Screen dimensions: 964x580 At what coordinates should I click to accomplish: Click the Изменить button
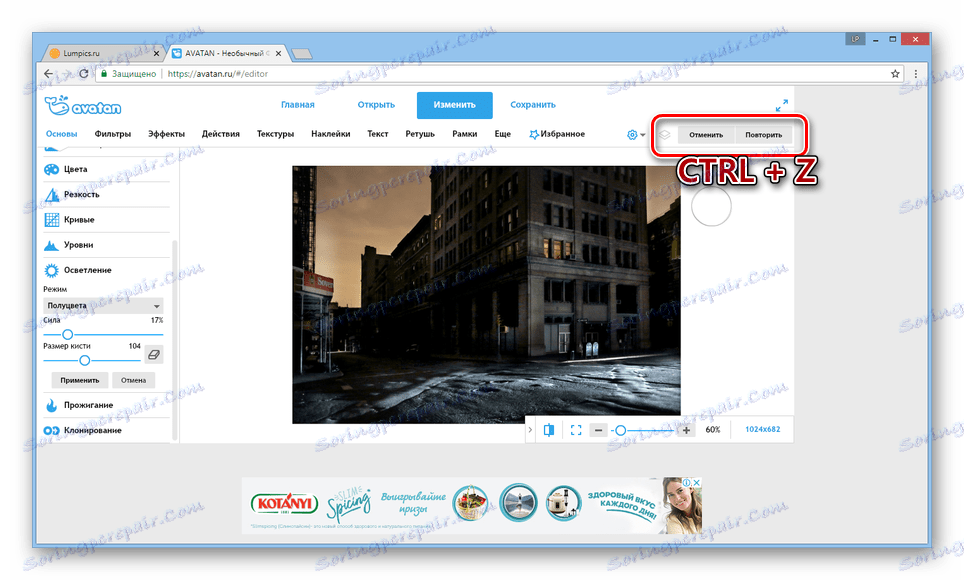pos(454,105)
